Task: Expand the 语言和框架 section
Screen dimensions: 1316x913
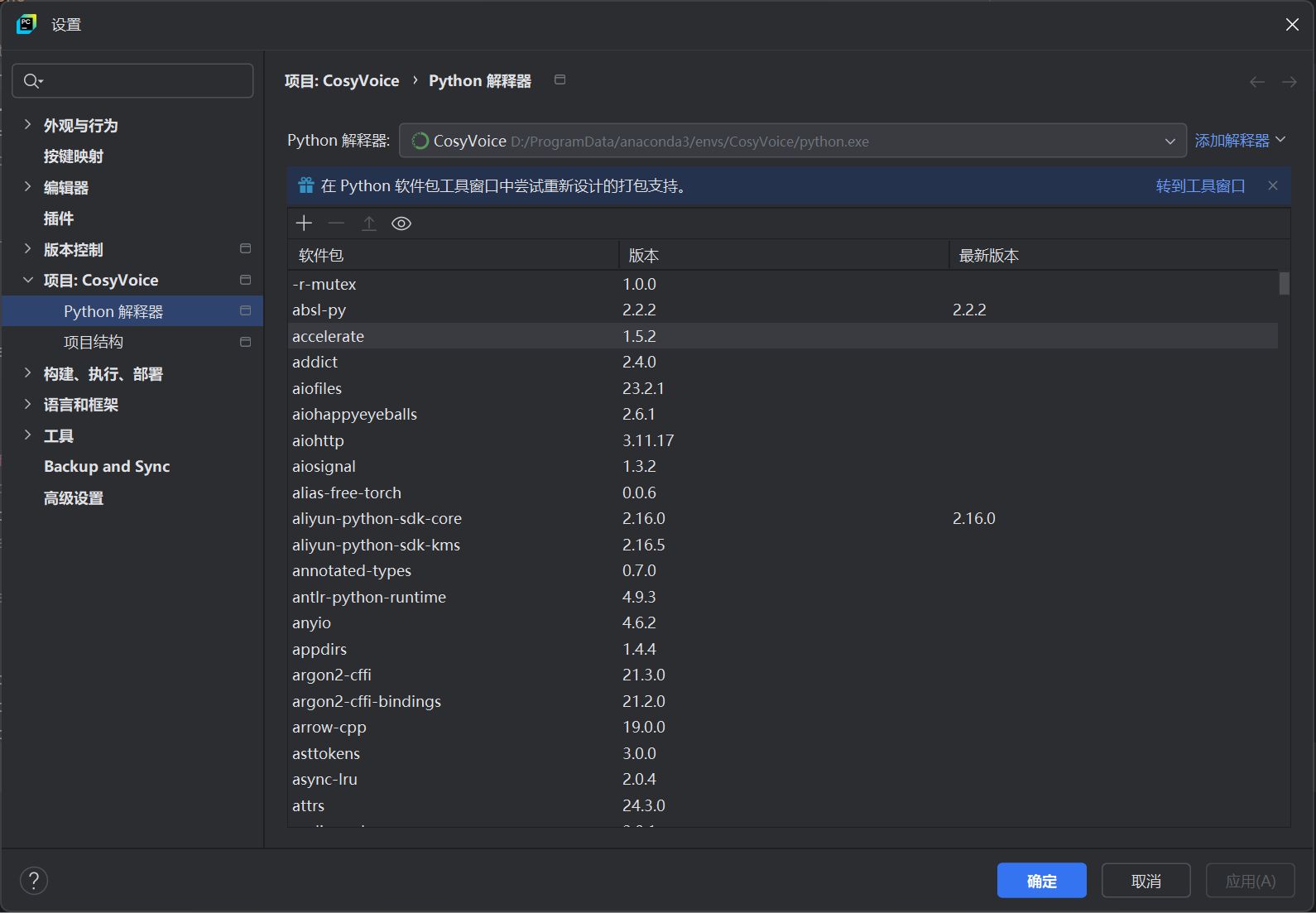Action: (x=27, y=404)
